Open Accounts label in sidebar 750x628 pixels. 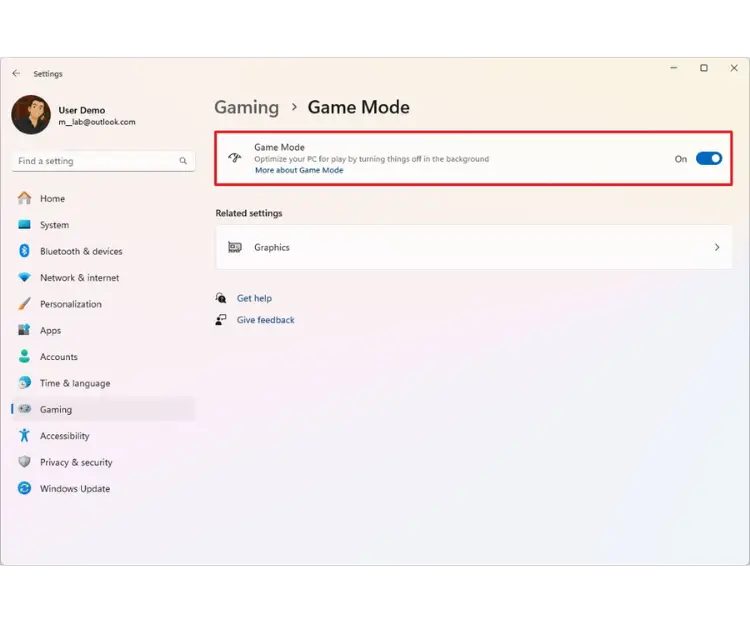pos(59,357)
